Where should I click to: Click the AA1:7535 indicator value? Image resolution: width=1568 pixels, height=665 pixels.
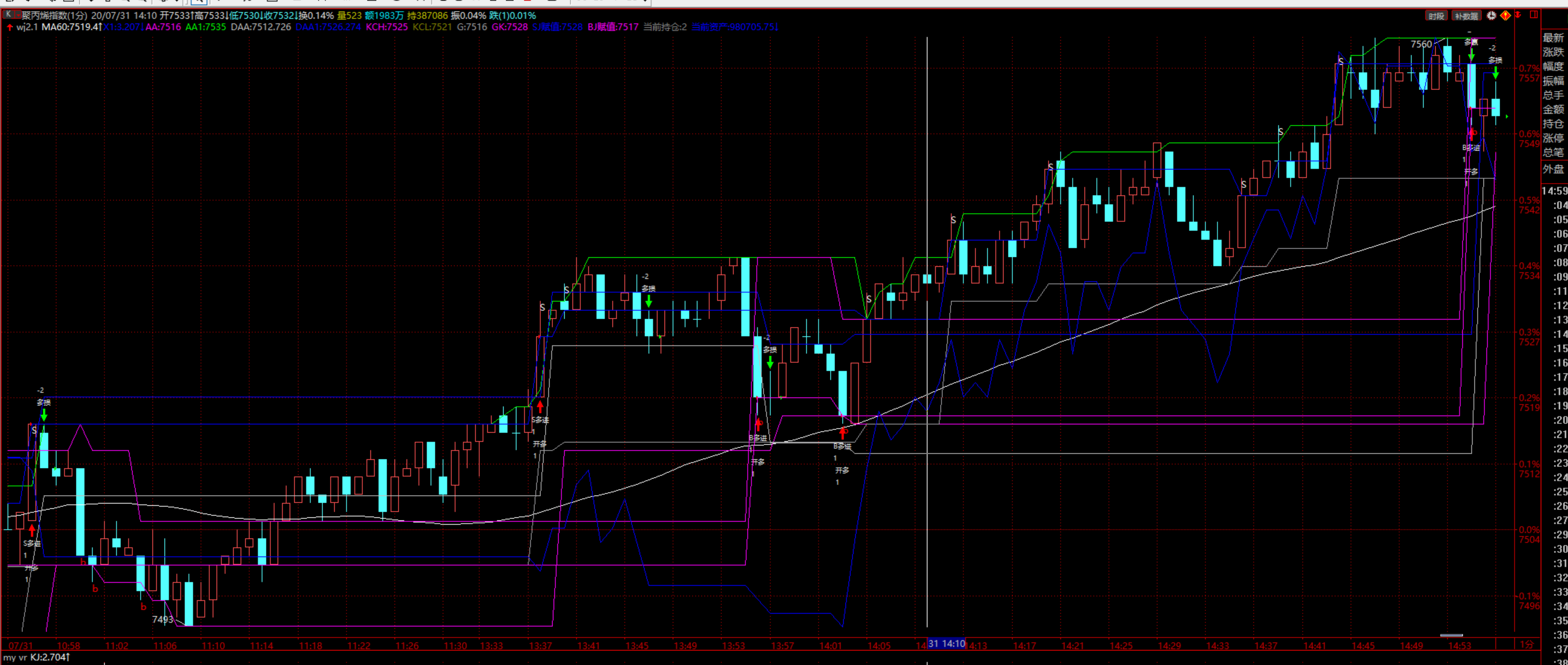[205, 27]
